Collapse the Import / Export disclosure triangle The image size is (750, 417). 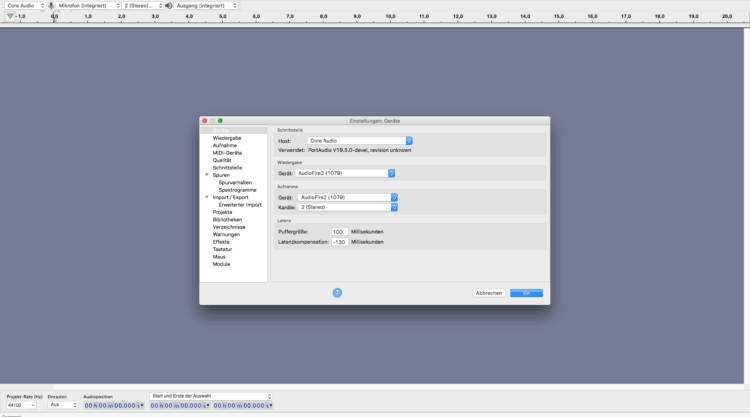pos(207,197)
